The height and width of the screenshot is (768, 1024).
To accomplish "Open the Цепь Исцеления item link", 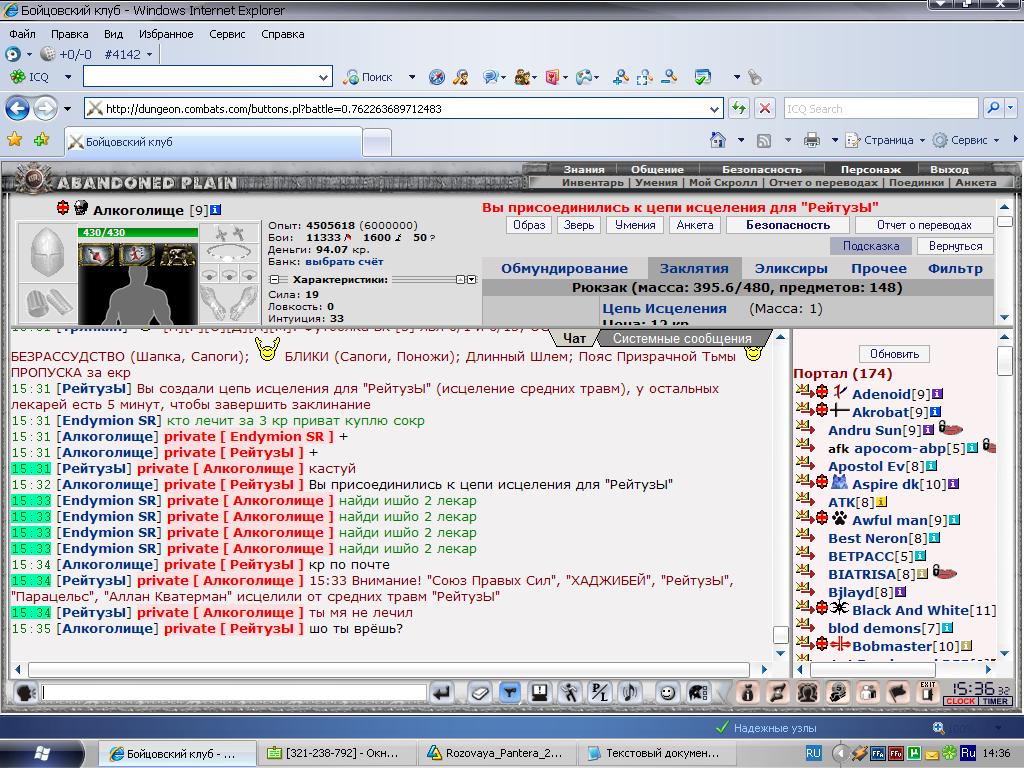I will click(x=664, y=308).
